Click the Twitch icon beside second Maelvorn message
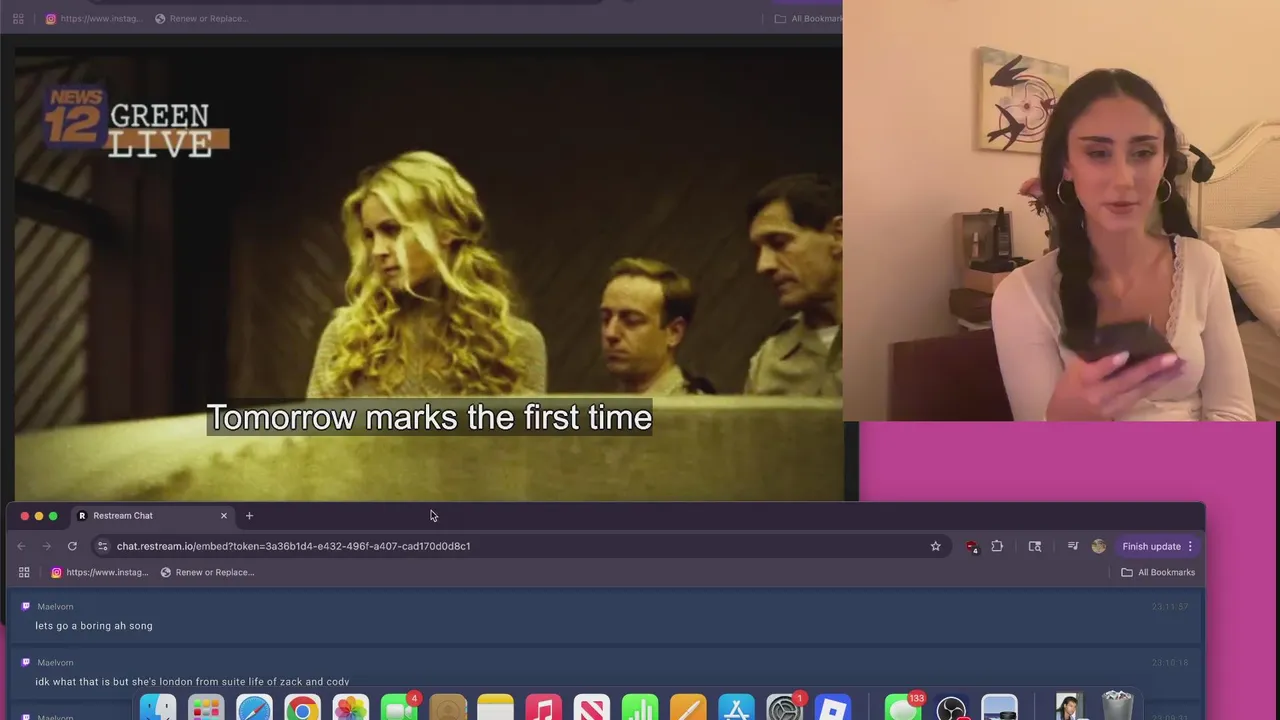This screenshot has height=720, width=1280. click(26, 662)
